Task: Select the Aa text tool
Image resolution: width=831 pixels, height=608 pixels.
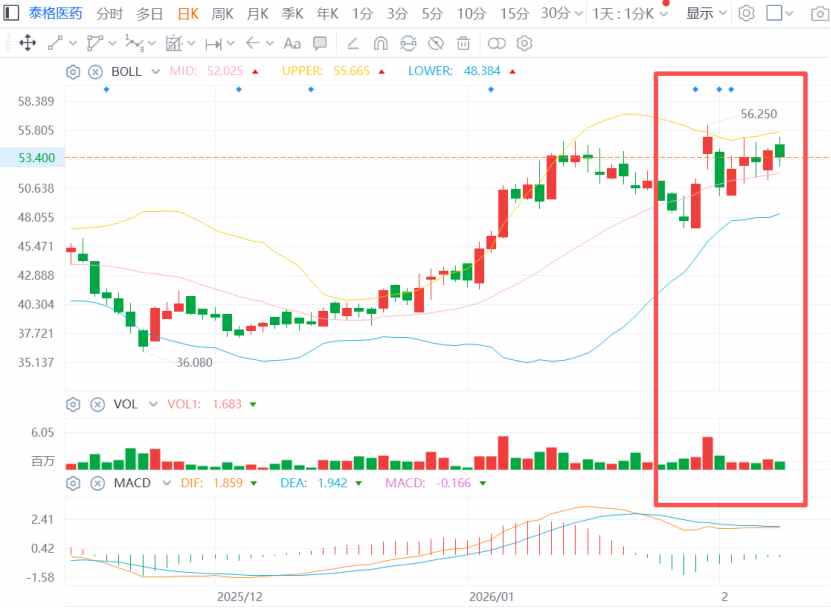Action: tap(292, 43)
